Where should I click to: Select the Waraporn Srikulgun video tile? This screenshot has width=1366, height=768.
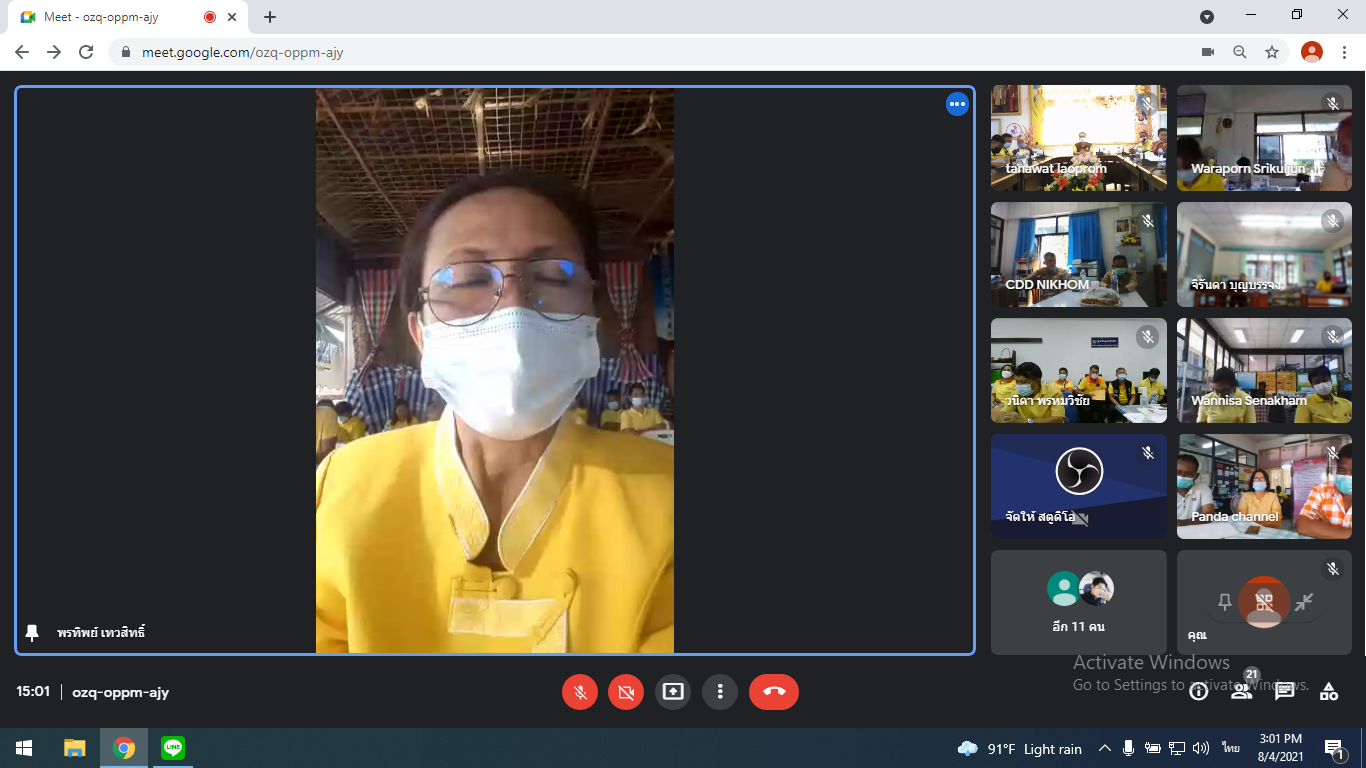point(1264,138)
